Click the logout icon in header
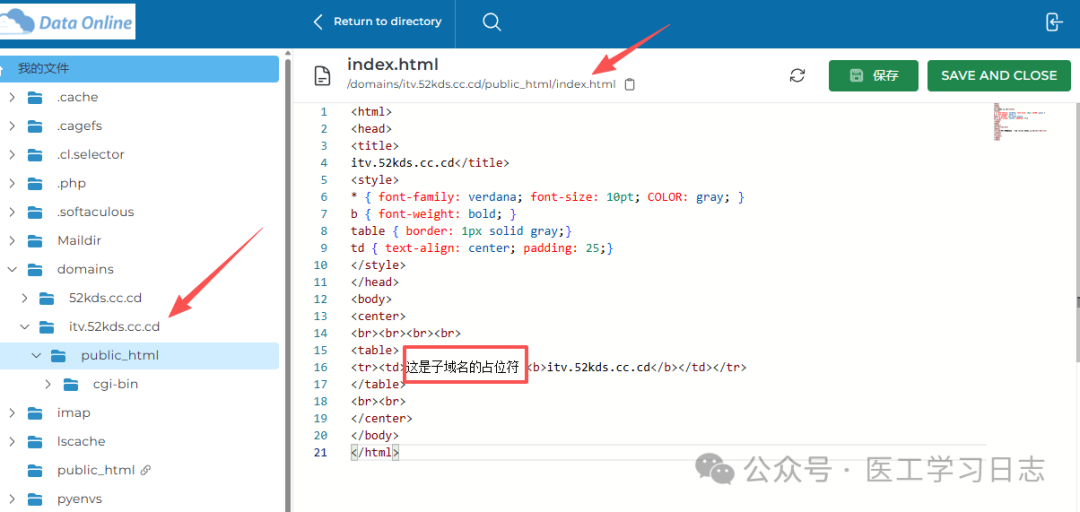Viewport: 1080px width, 512px height. click(x=1054, y=22)
